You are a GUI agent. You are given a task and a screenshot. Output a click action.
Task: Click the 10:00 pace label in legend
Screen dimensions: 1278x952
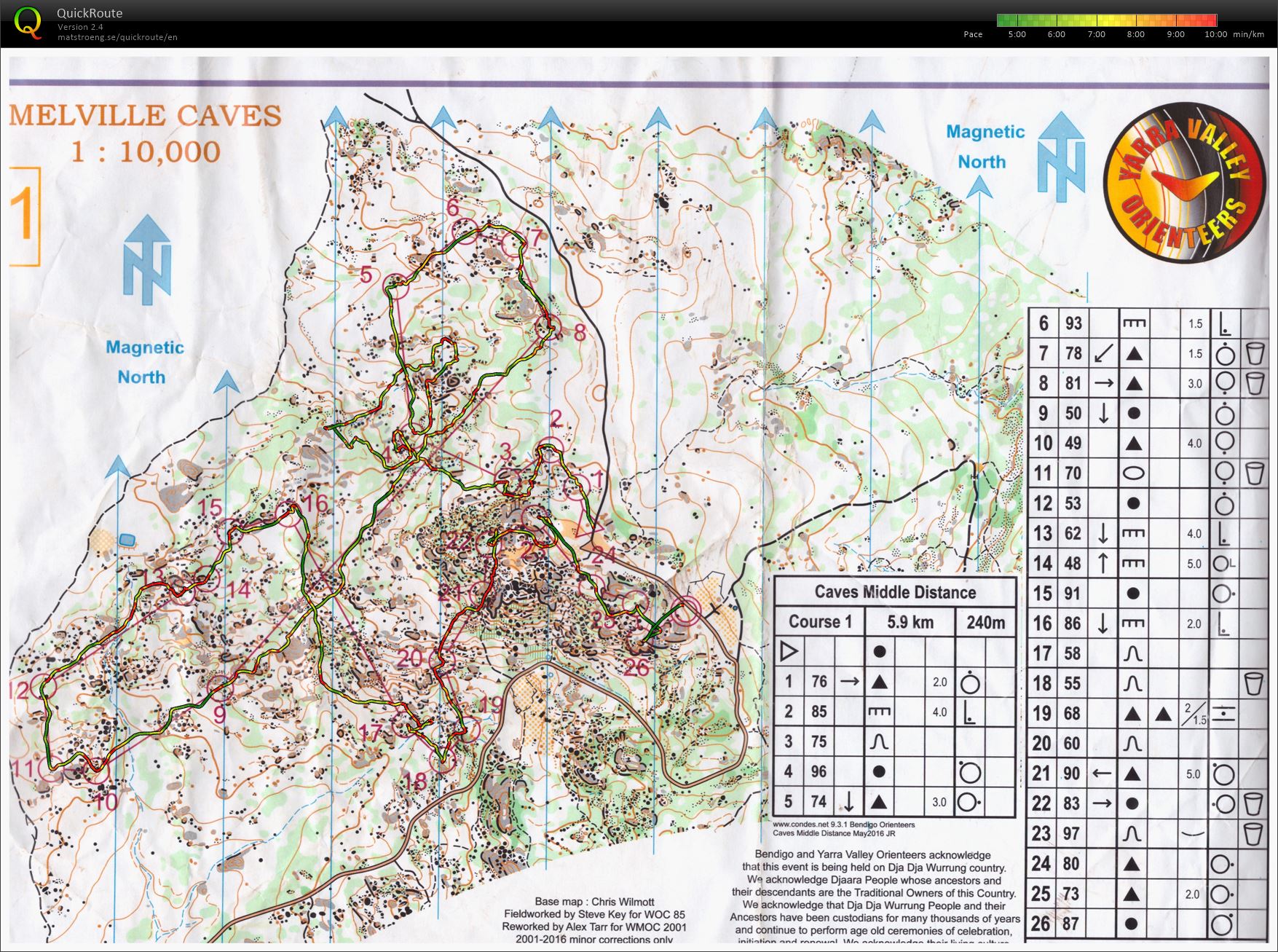pyautogui.click(x=1215, y=34)
